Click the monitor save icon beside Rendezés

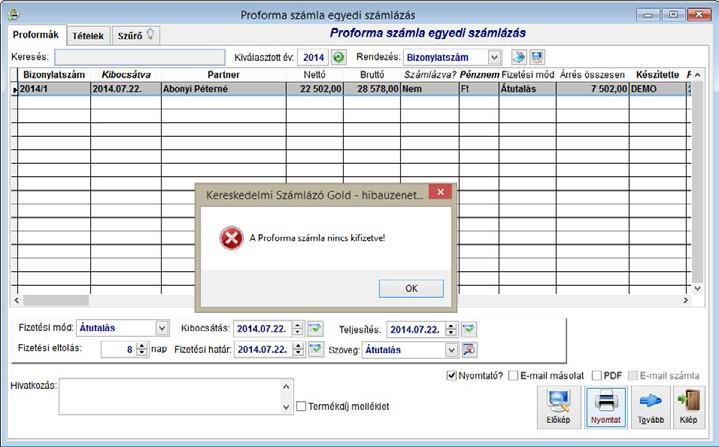(x=537, y=57)
